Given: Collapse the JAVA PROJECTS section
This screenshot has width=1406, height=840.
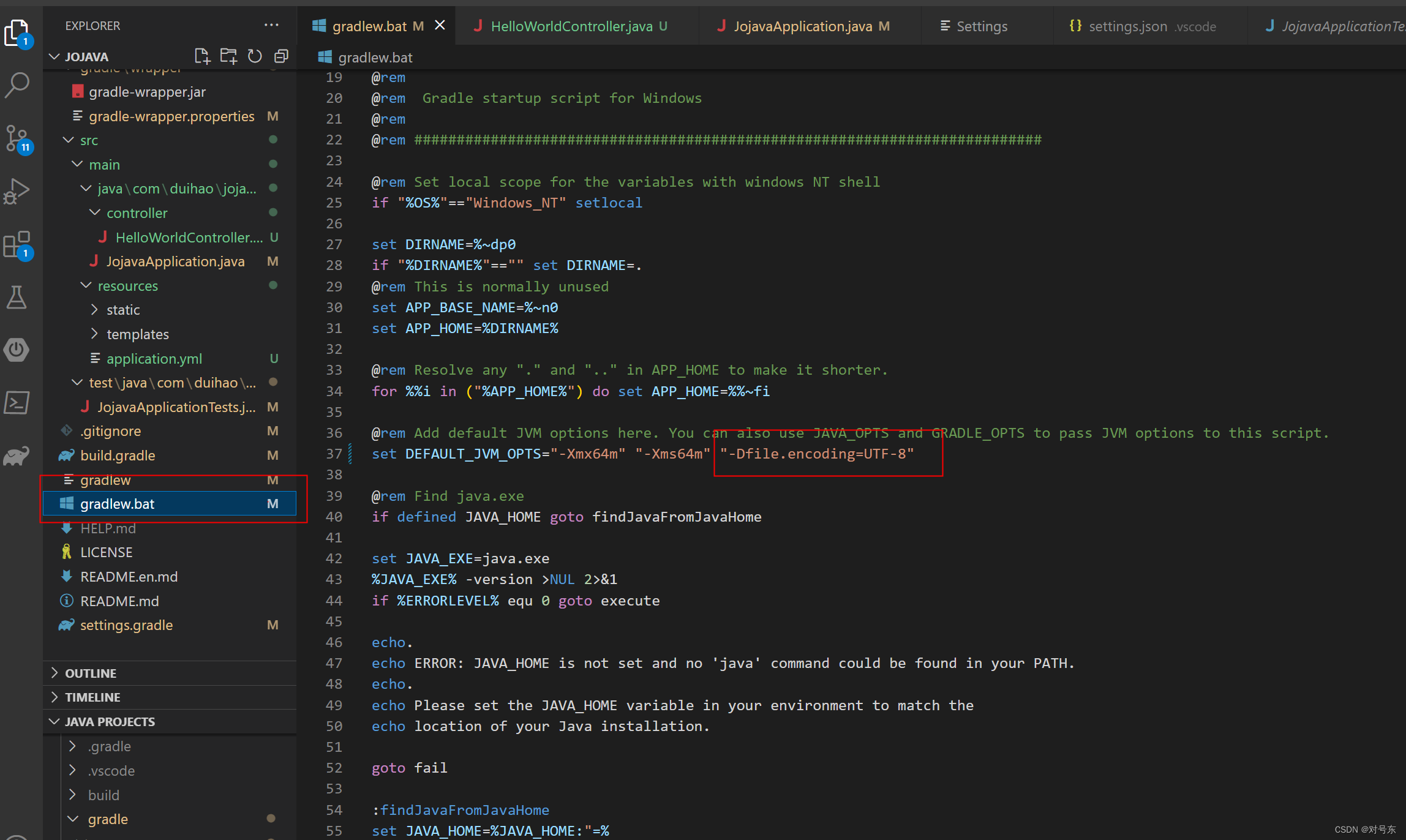Looking at the screenshot, I should tap(170, 721).
